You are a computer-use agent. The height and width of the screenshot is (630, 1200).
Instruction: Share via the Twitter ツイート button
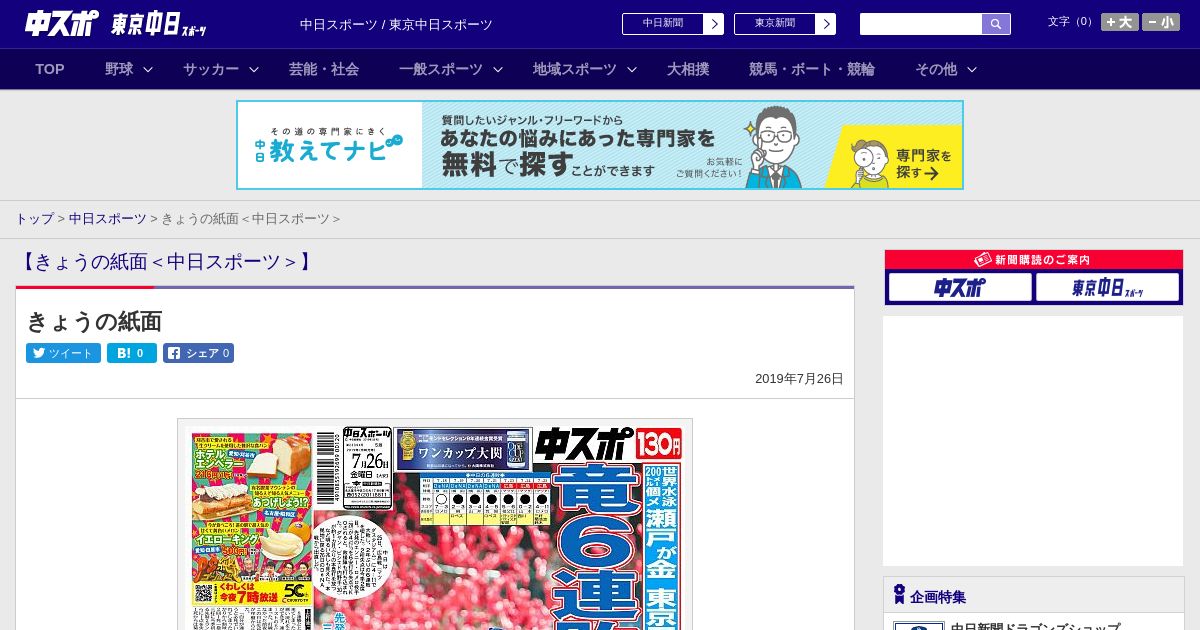click(63, 353)
